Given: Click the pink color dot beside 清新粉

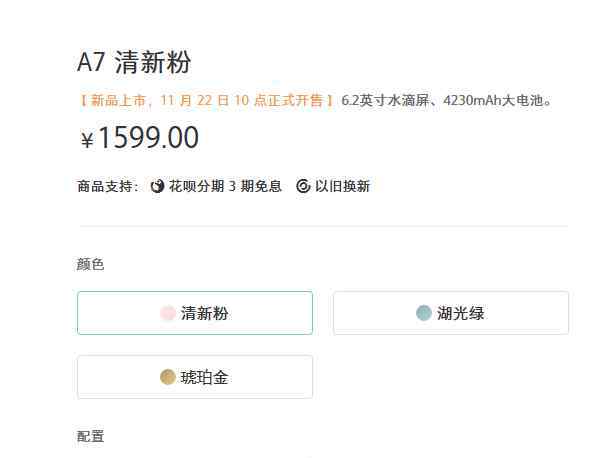Looking at the screenshot, I should (168, 313).
